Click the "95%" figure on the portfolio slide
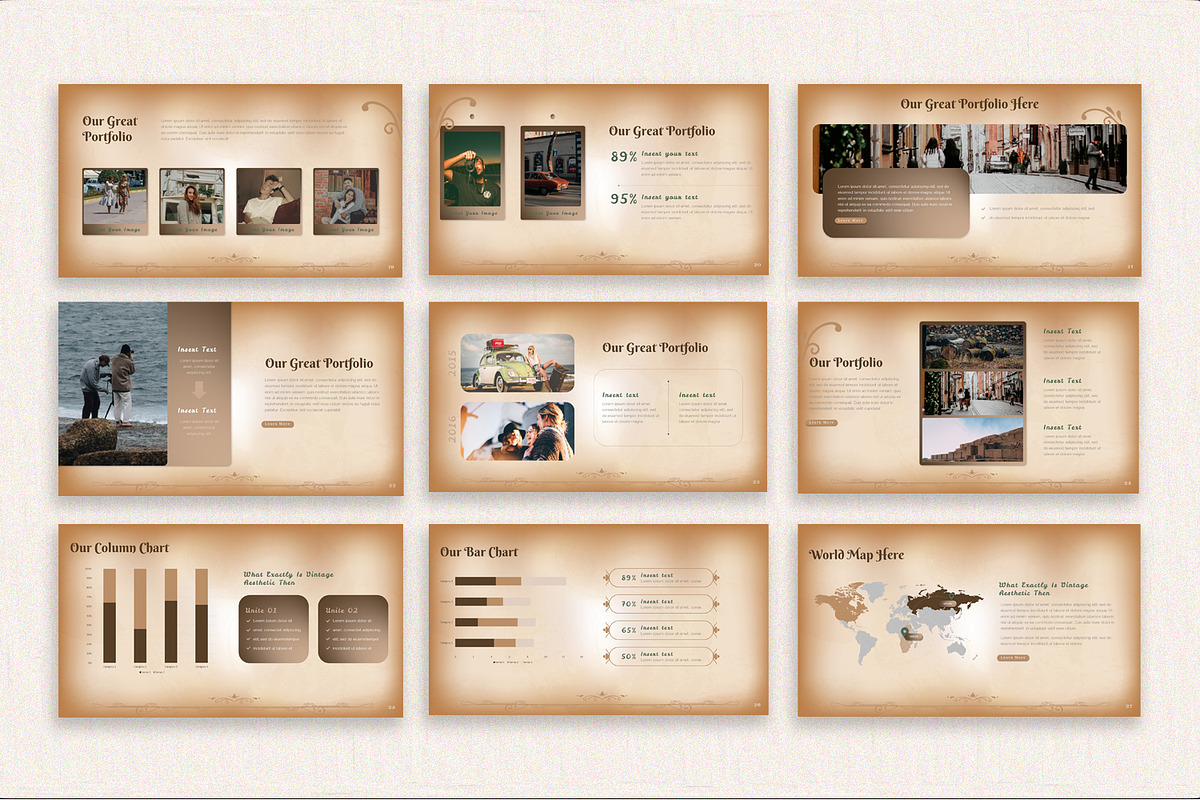 tap(624, 199)
